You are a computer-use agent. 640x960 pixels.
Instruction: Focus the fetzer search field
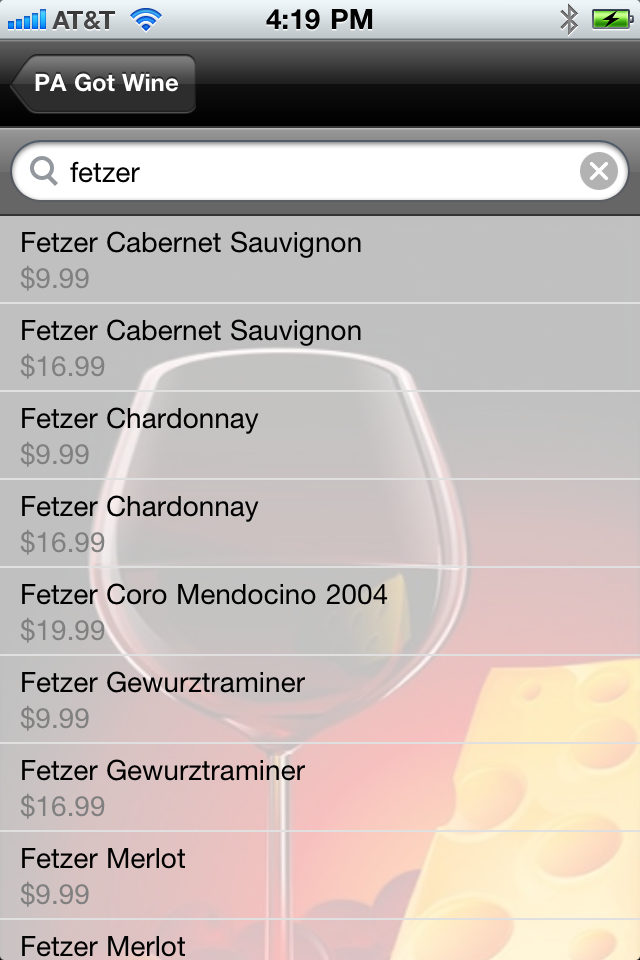click(320, 171)
